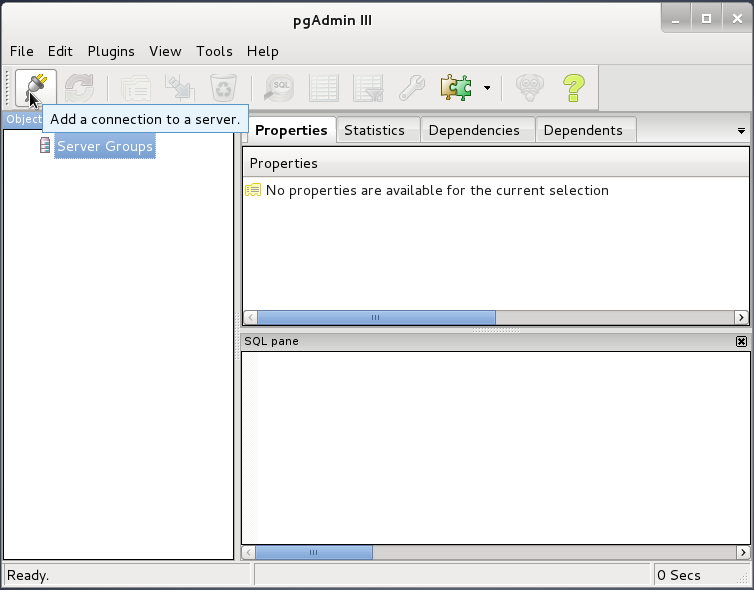Click the filtered data grid icon

368,88
